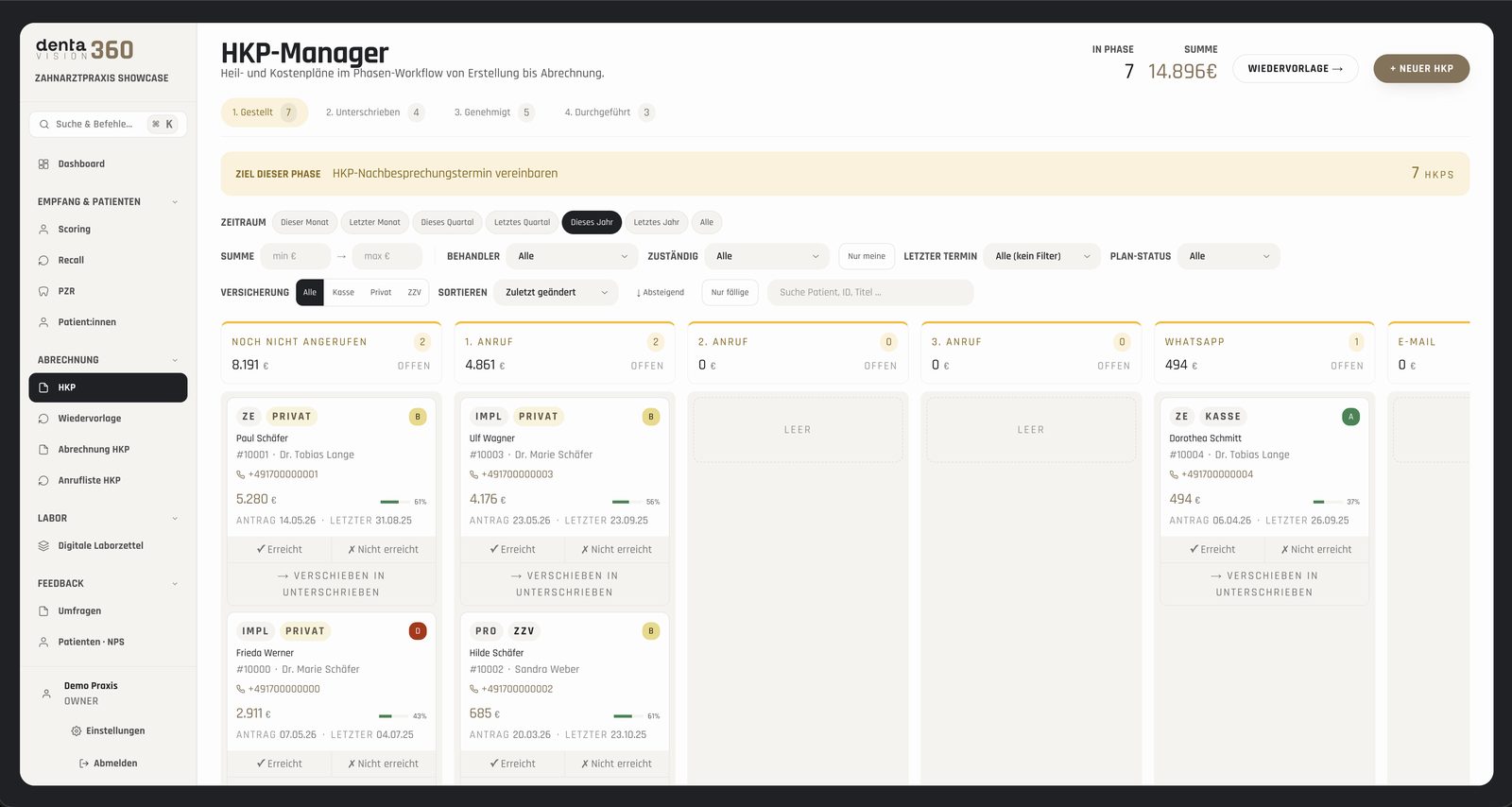Open Recall chat icon
Viewport: 1512px width, 807px height.
[x=43, y=261]
